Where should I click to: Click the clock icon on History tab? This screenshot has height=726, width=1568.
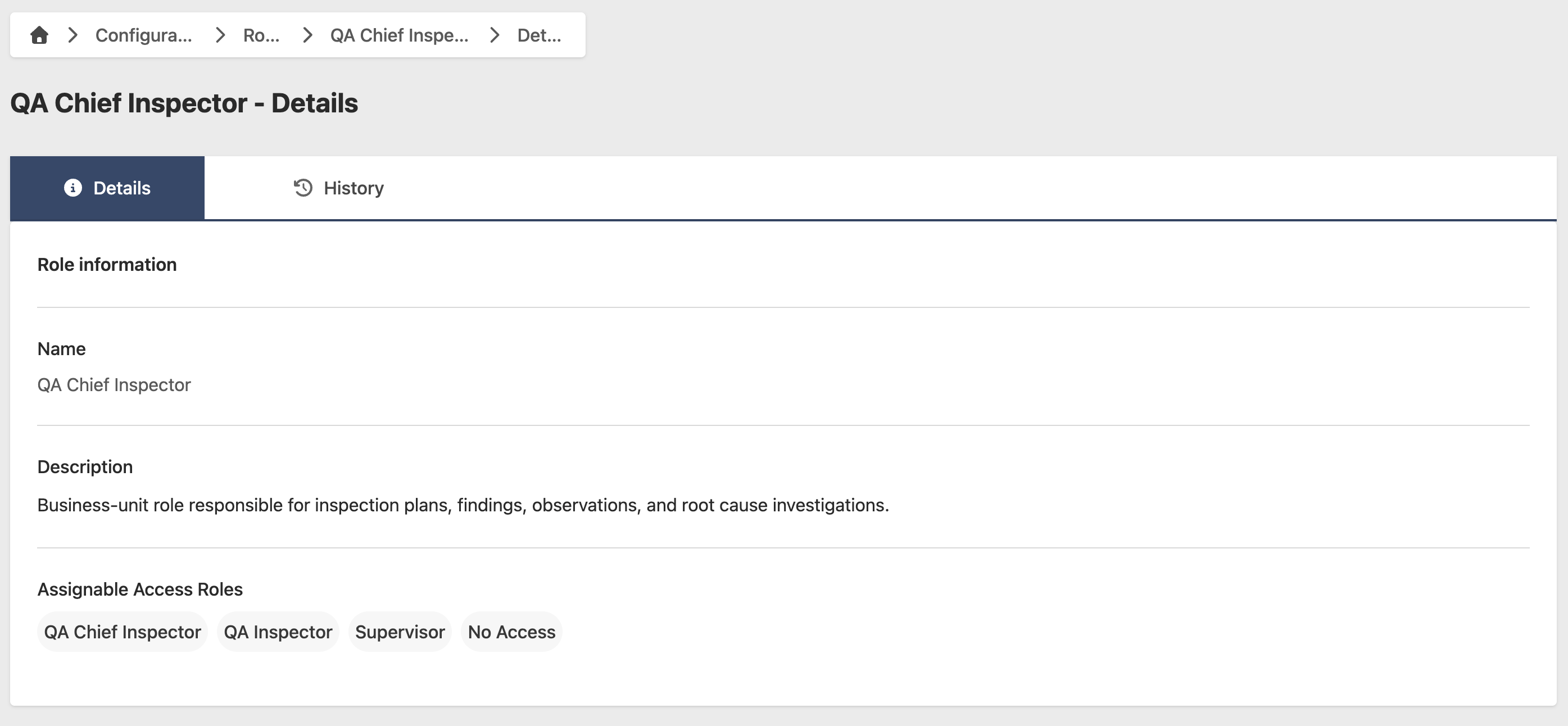coord(303,188)
